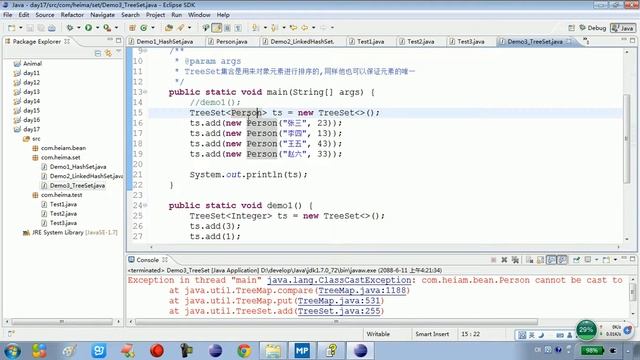Toggle Mark Occurrences in toolbar
The width and height of the screenshot is (640, 360).
(x=217, y=28)
